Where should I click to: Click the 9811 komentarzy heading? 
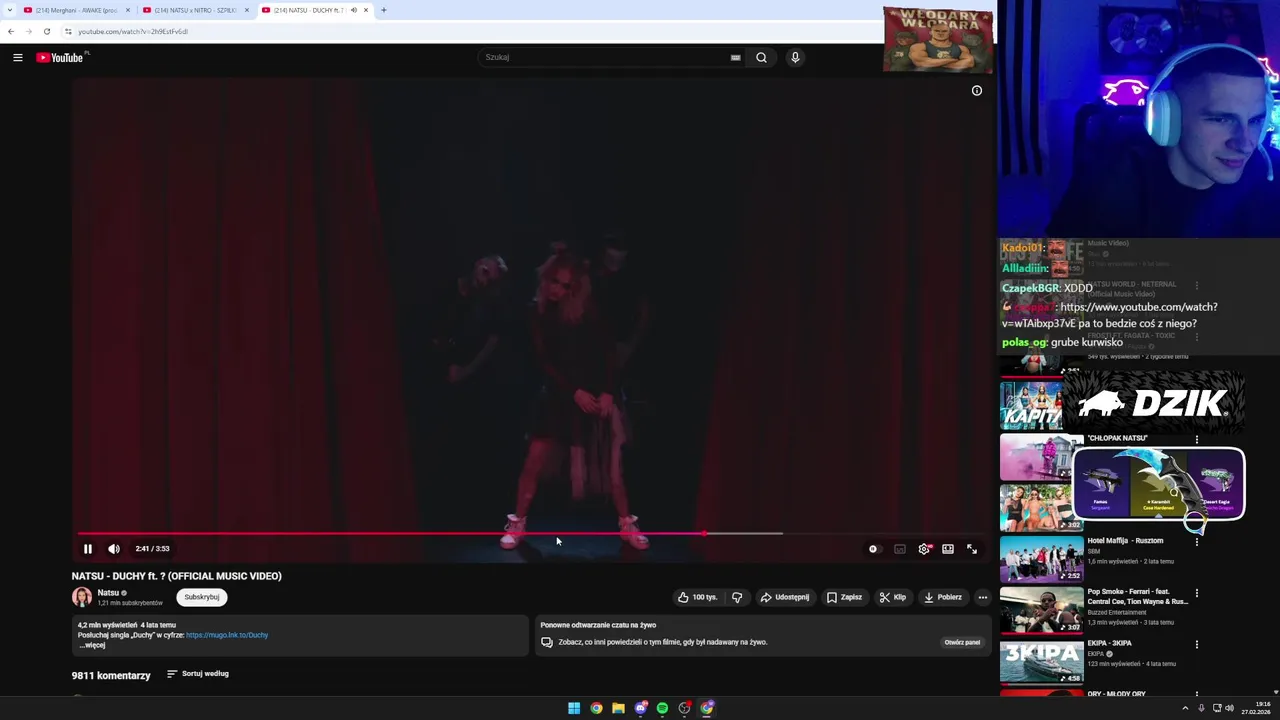tap(111, 676)
